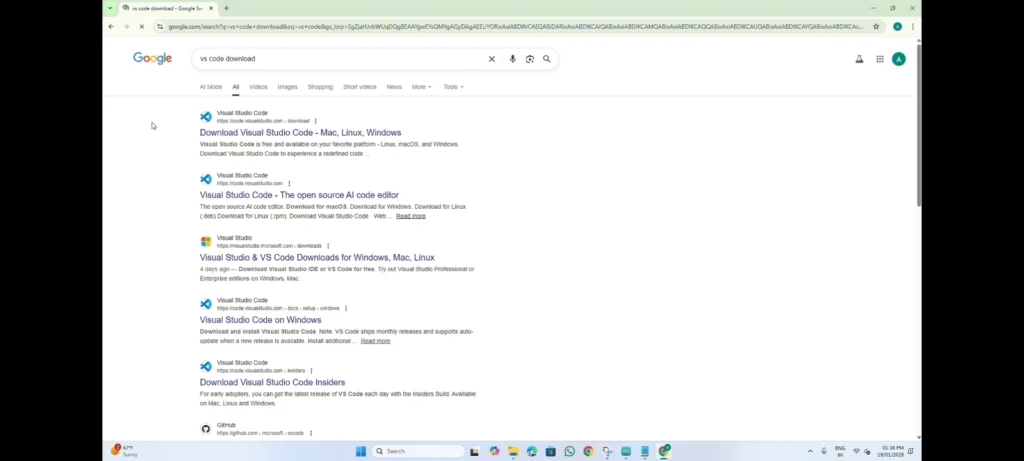Open Google Lens image search

point(530,59)
